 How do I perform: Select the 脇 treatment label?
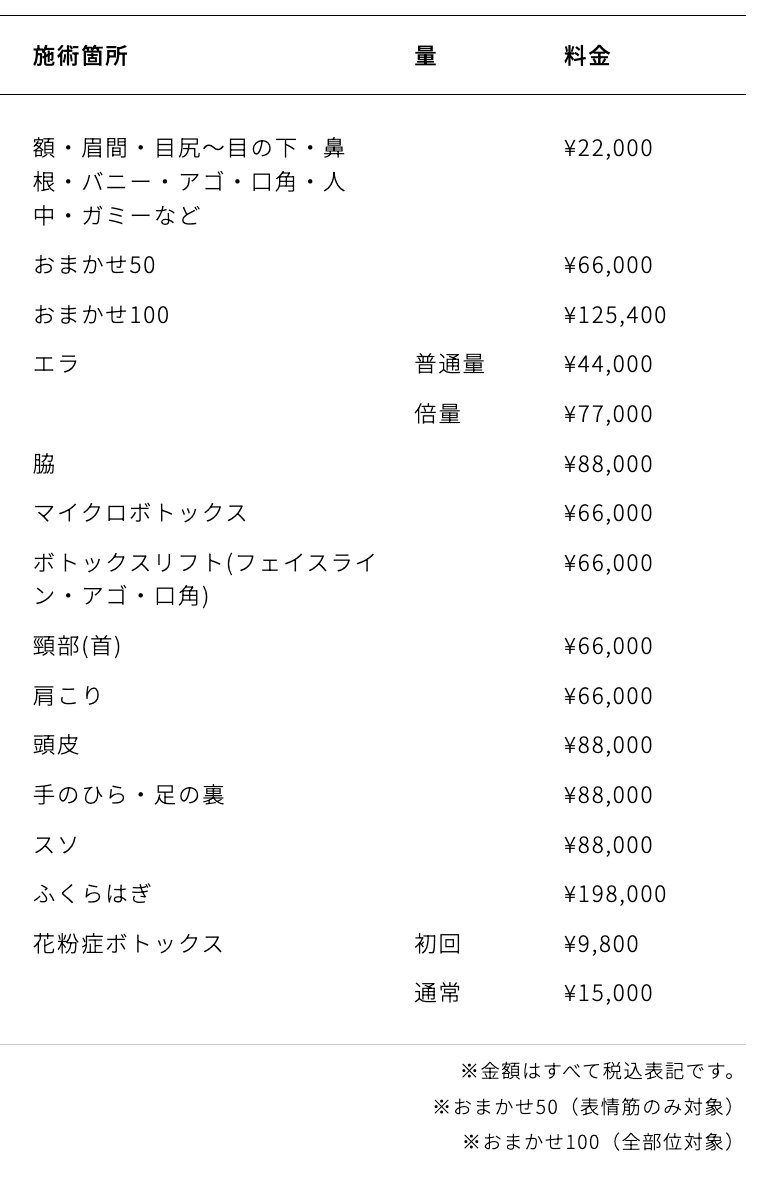pos(44,465)
